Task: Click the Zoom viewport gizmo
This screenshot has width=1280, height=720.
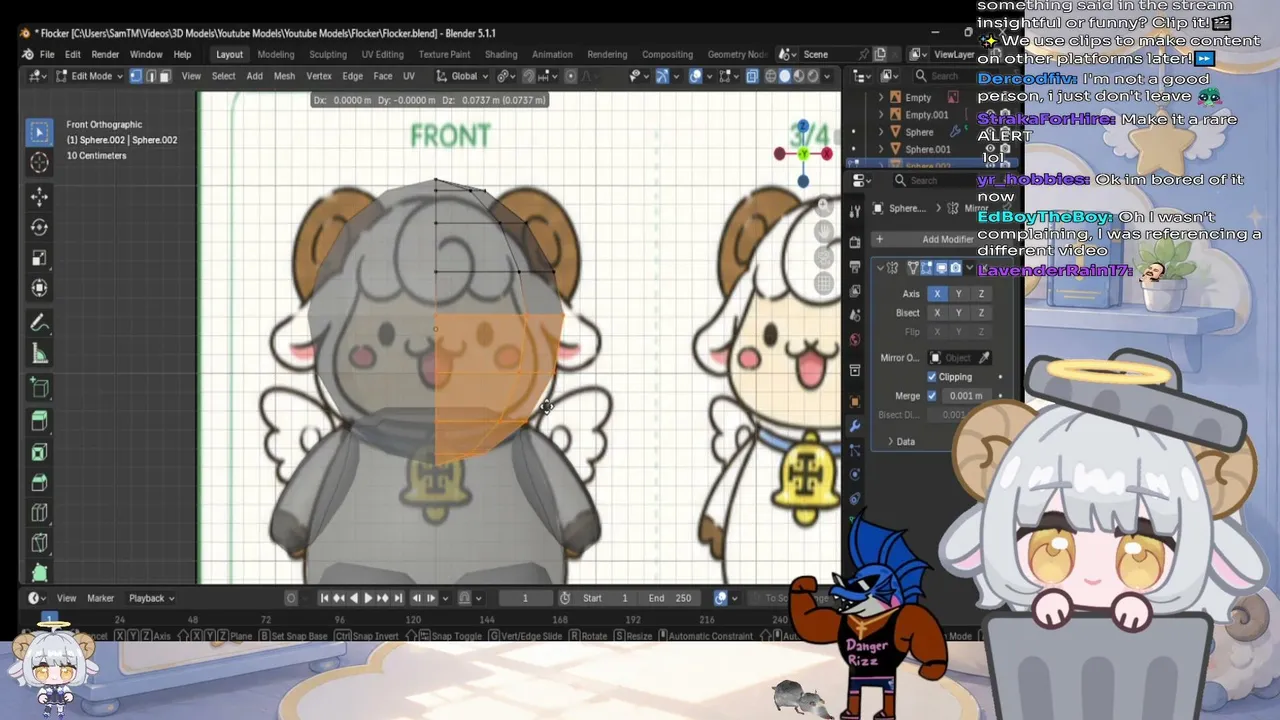Action: (824, 206)
